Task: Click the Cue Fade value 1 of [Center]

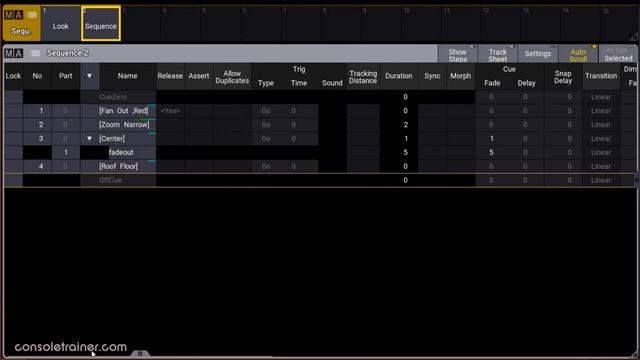Action: click(x=492, y=138)
